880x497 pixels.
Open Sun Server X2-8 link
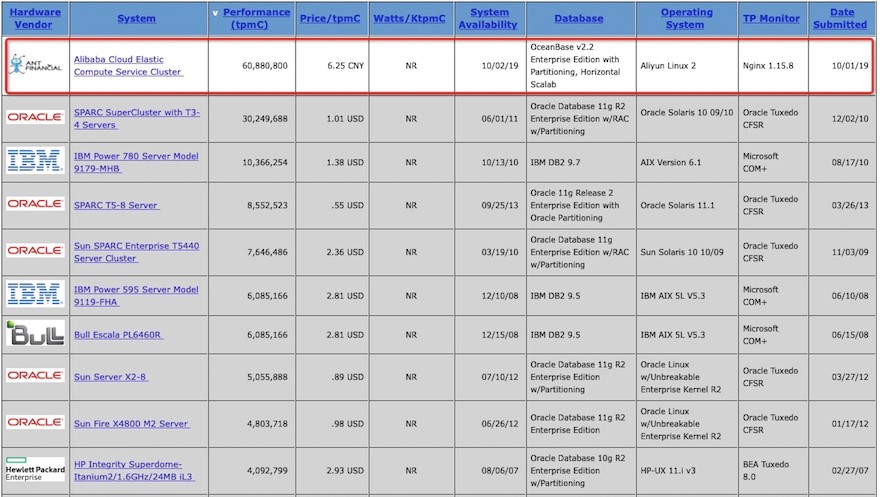[x=111, y=377]
